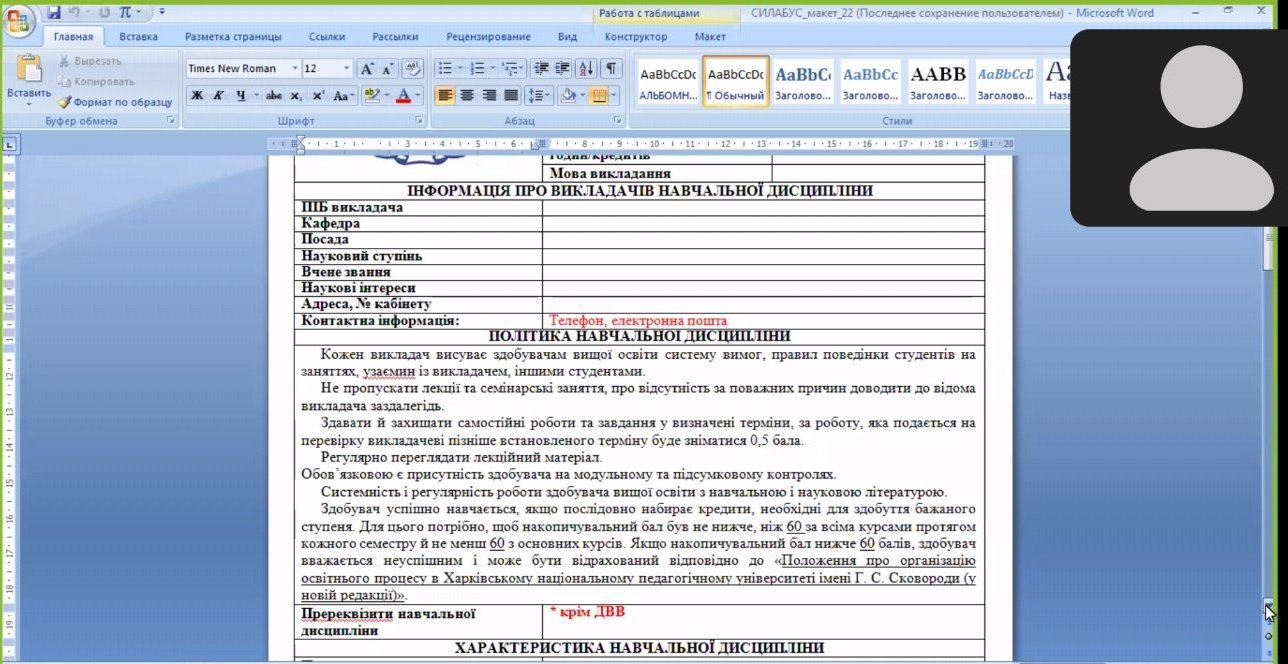Apply the АЛЬБОМН... style

coord(668,81)
